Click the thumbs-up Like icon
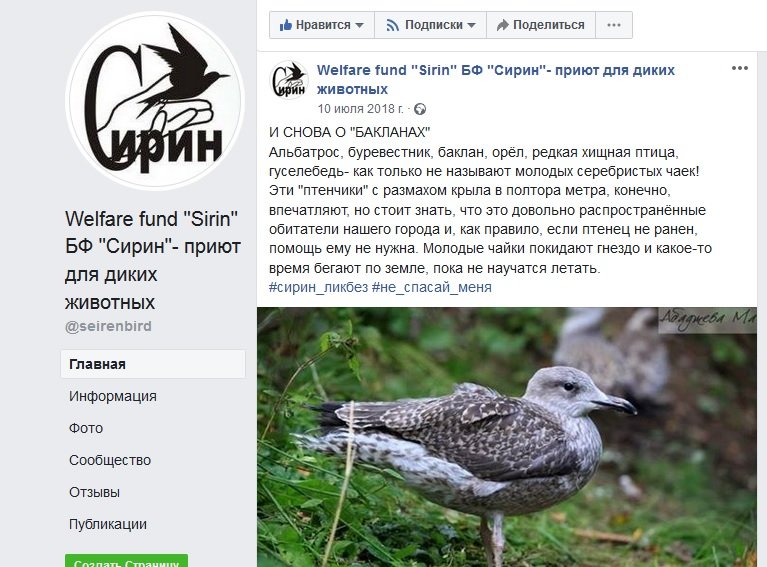Screen dimensions: 767x567 [286, 24]
